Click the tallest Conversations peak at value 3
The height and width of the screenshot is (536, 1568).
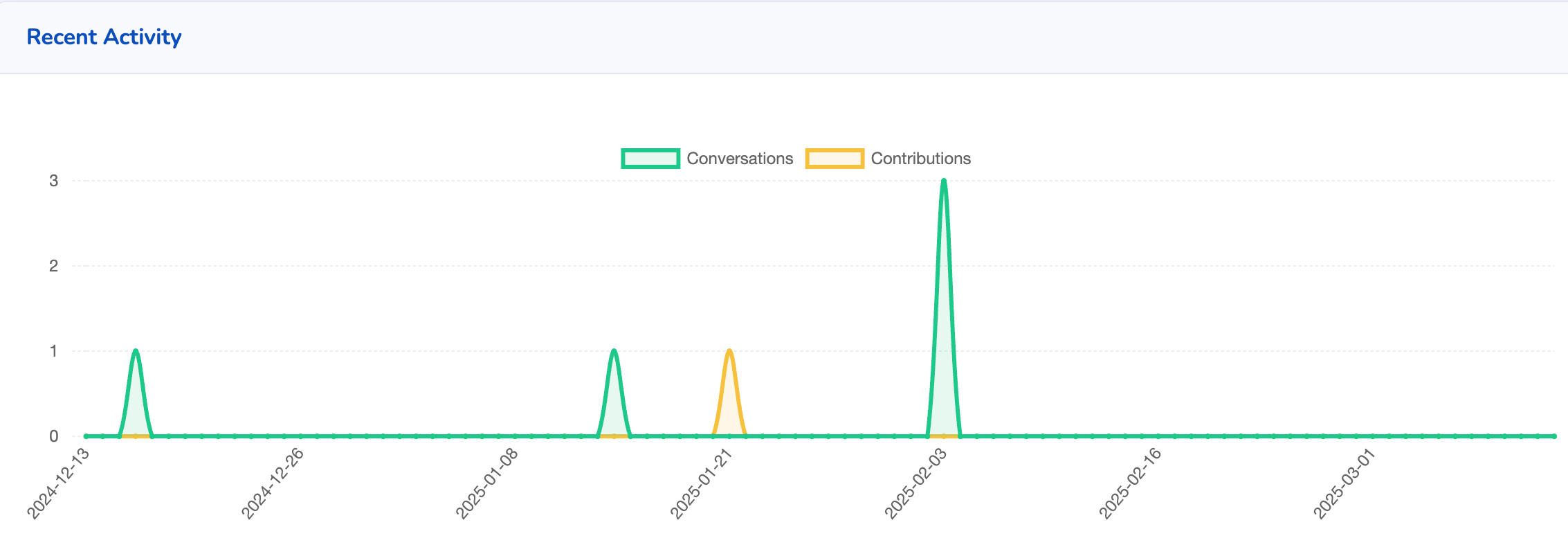point(944,181)
